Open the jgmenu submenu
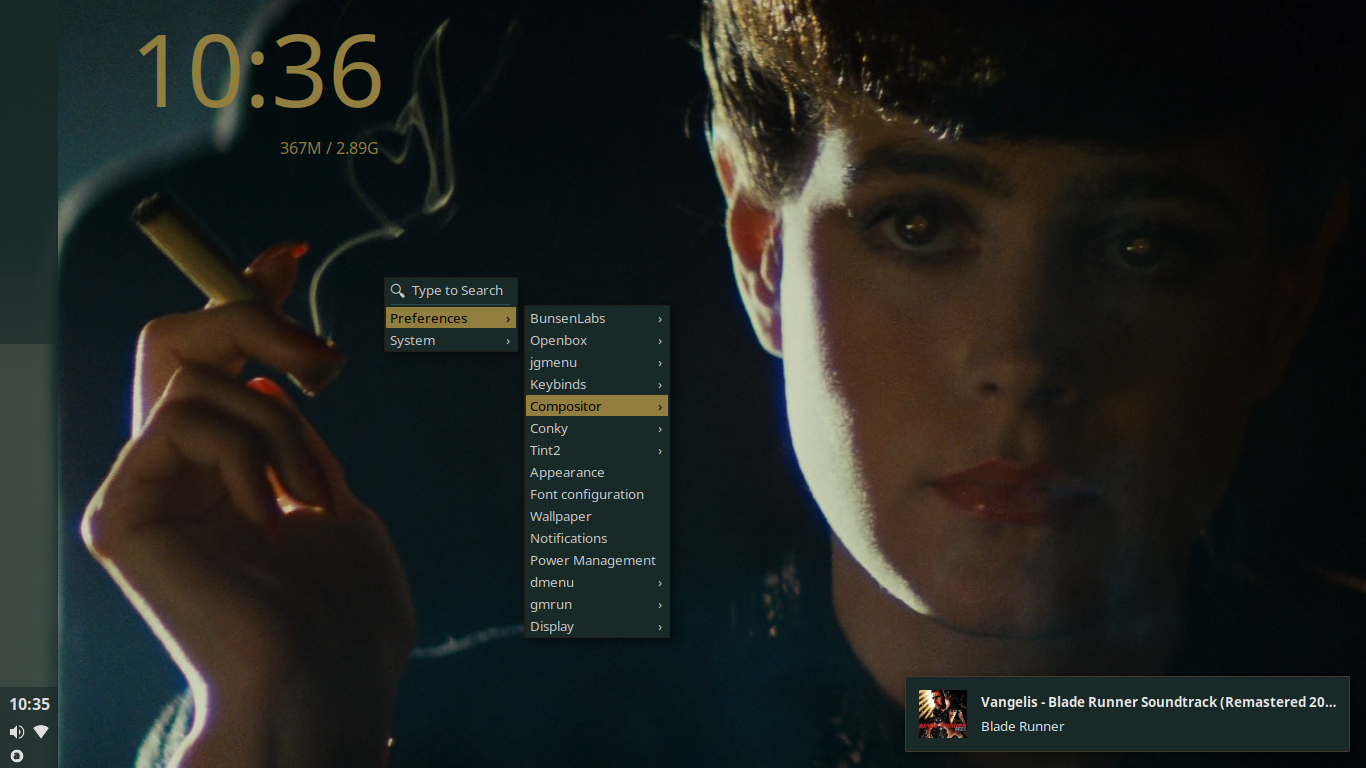This screenshot has height=768, width=1366. (597, 362)
